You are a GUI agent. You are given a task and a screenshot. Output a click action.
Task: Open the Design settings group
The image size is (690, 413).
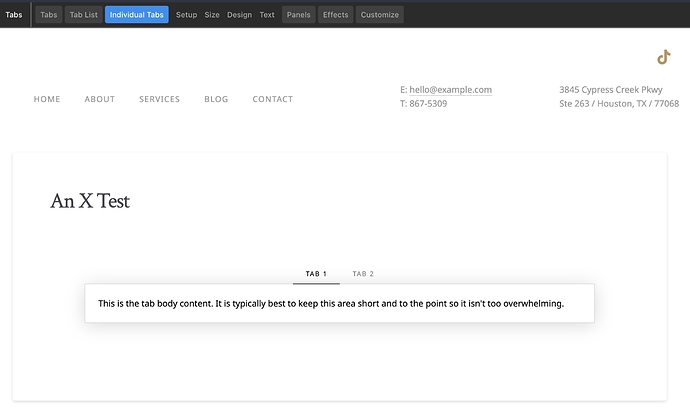click(x=239, y=15)
